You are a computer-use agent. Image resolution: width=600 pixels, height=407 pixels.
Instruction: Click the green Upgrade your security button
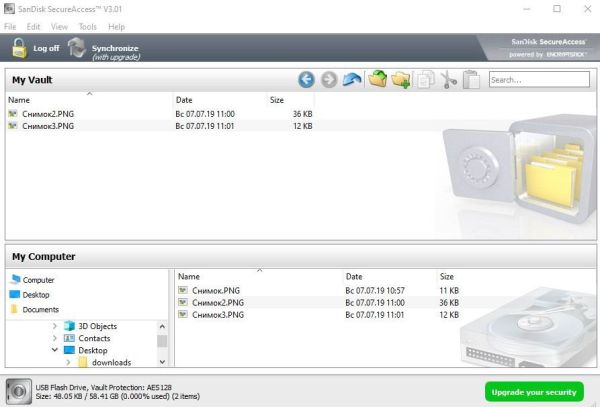pyautogui.click(x=534, y=389)
